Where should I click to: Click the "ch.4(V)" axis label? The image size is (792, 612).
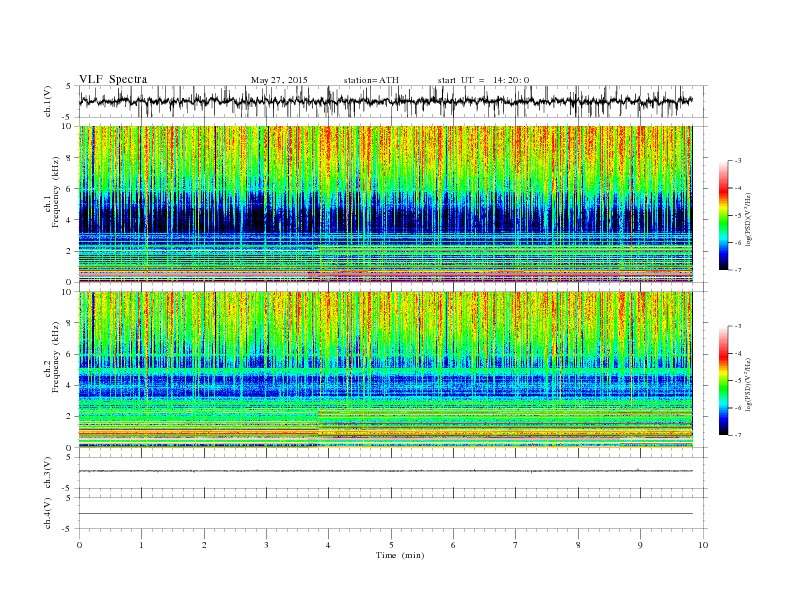point(48,513)
